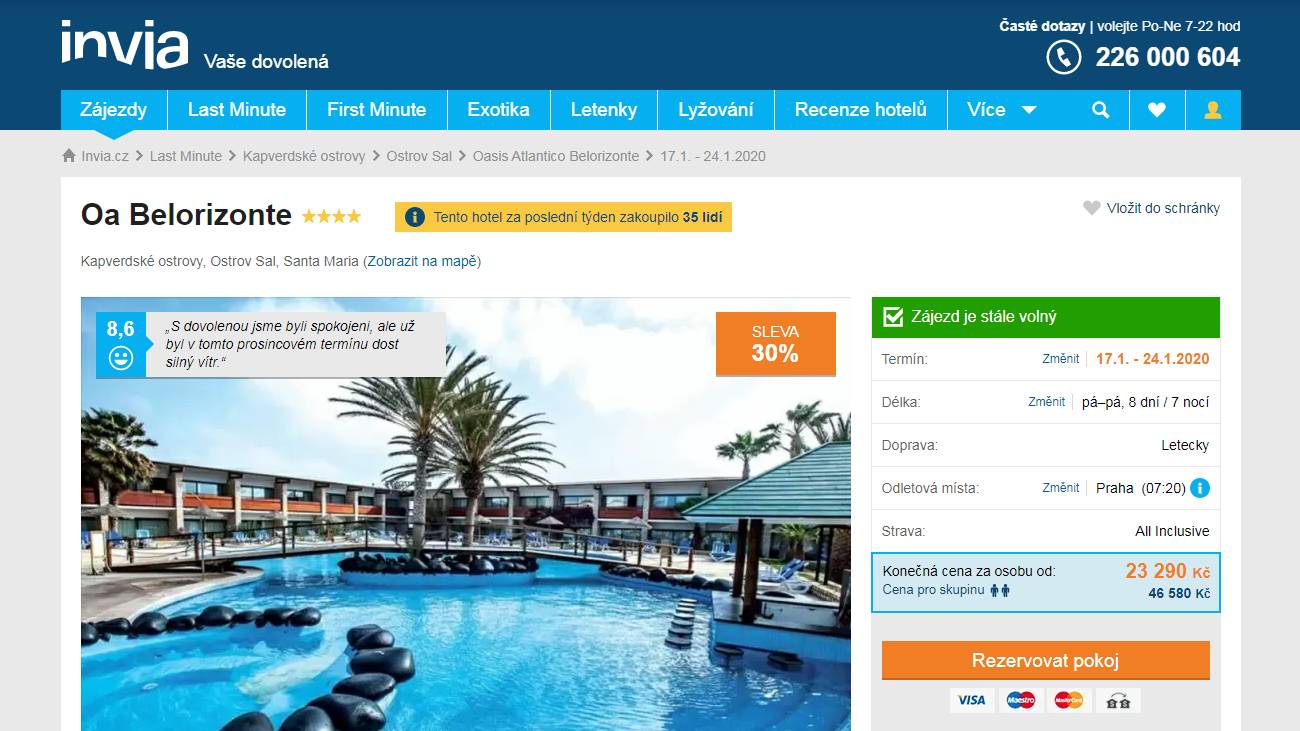The height and width of the screenshot is (731, 1300).
Task: Click the Rezervovat pokoj button
Action: [1046, 661]
